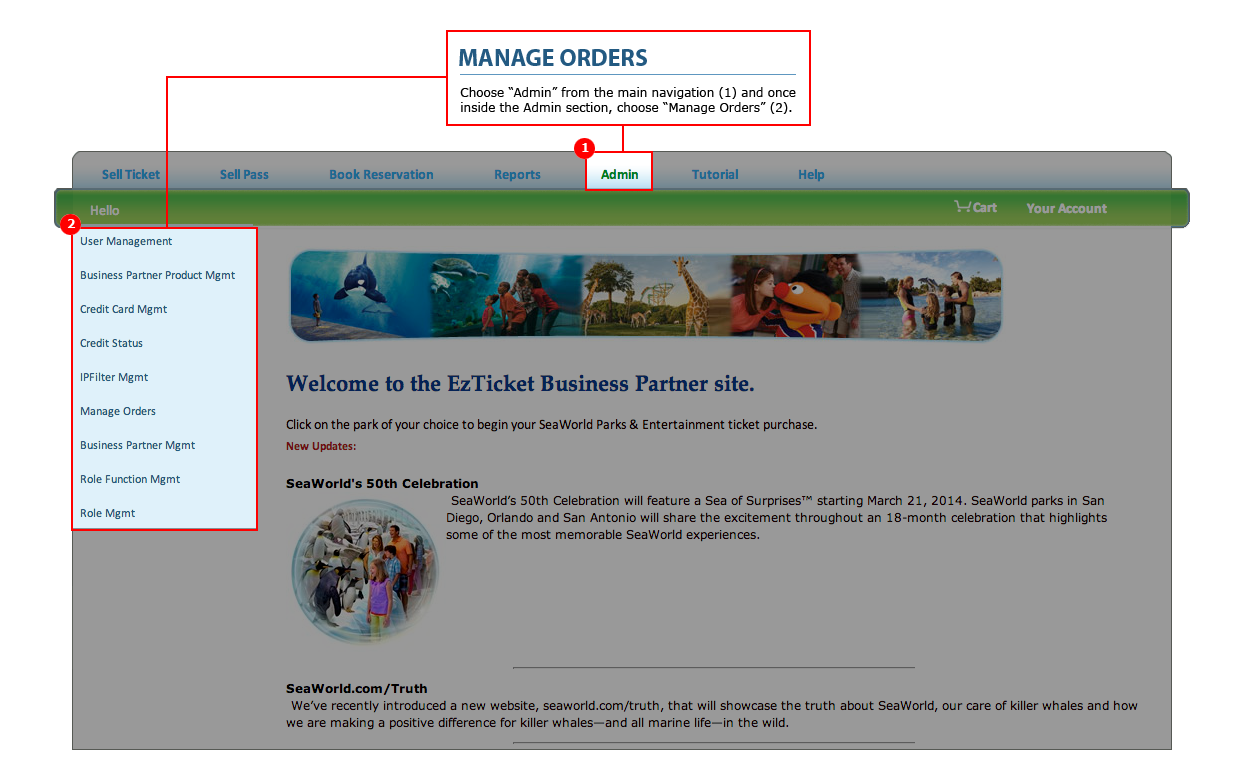Open the Tutorial tab
The height and width of the screenshot is (760, 1243).
[x=715, y=175]
